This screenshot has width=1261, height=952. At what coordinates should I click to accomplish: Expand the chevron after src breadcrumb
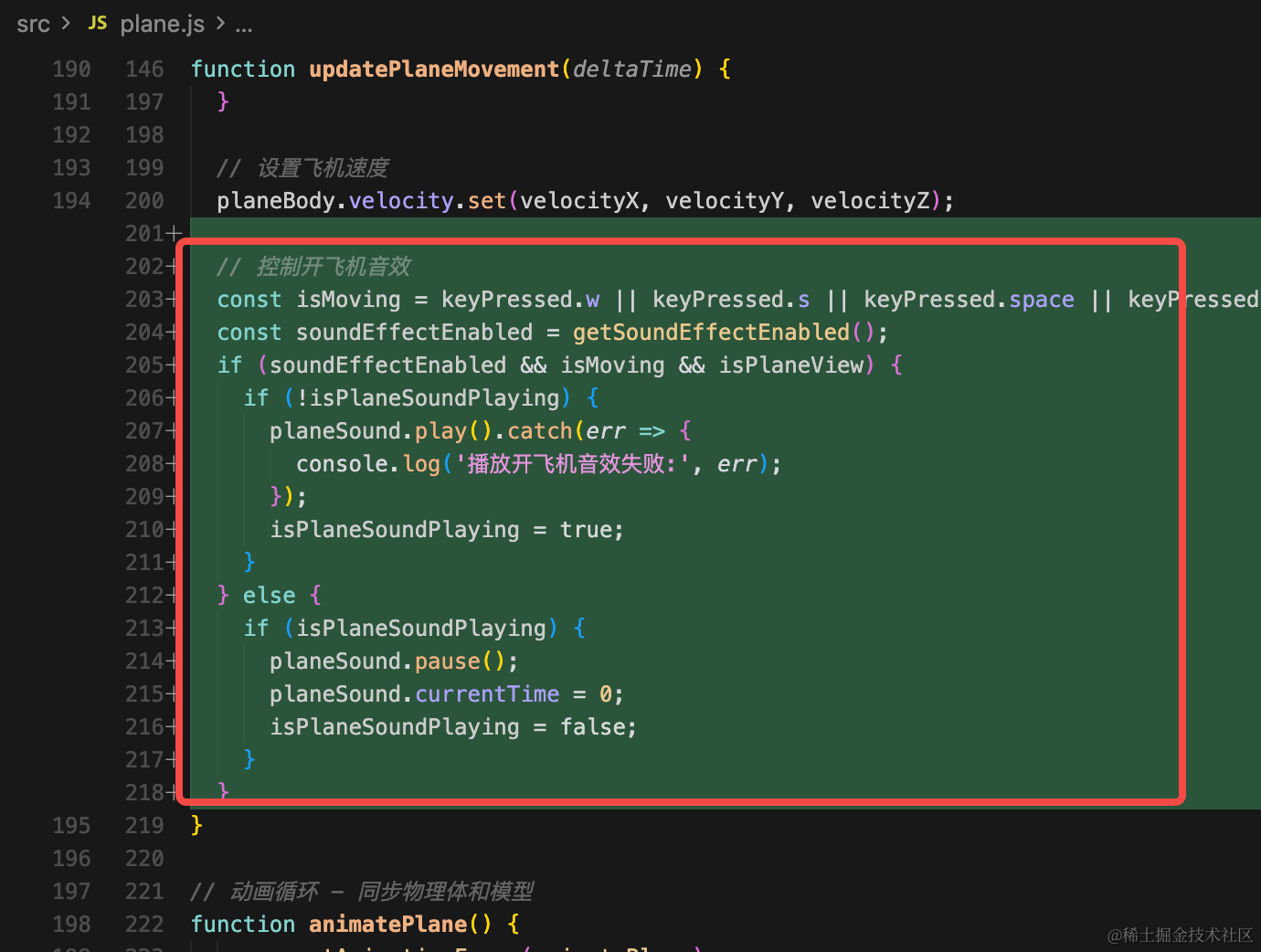(x=66, y=23)
